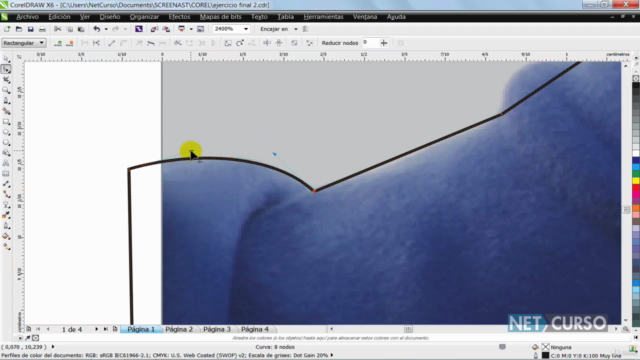Click the Delete Nodes button in property bar
This screenshot has height=360, width=640.
coord(69,43)
